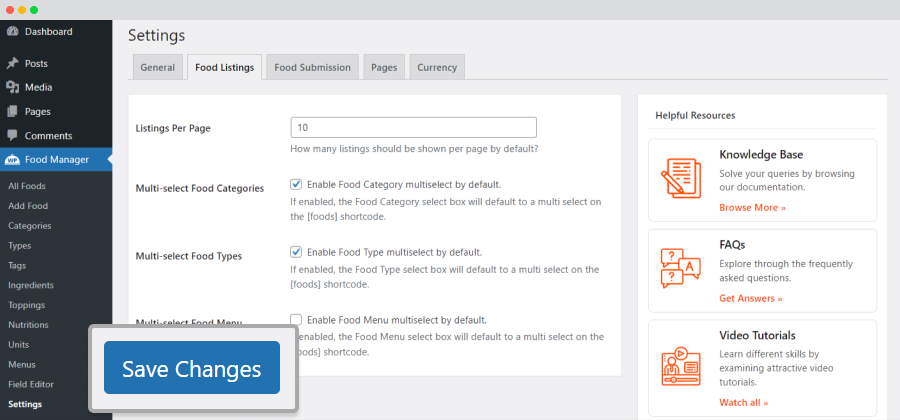
Task: Follow the Get Answers link
Action: point(751,298)
